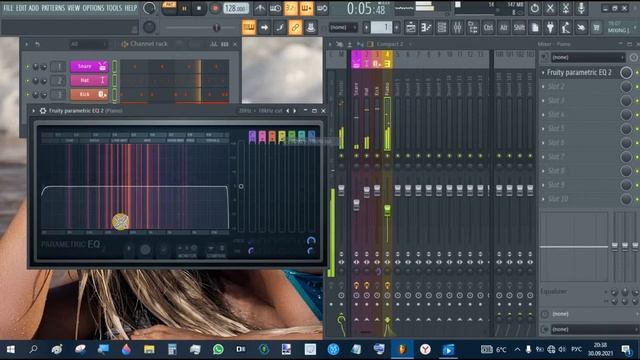The height and width of the screenshot is (360, 640).
Task: Click the Piano mixer track fader
Action: (387, 210)
